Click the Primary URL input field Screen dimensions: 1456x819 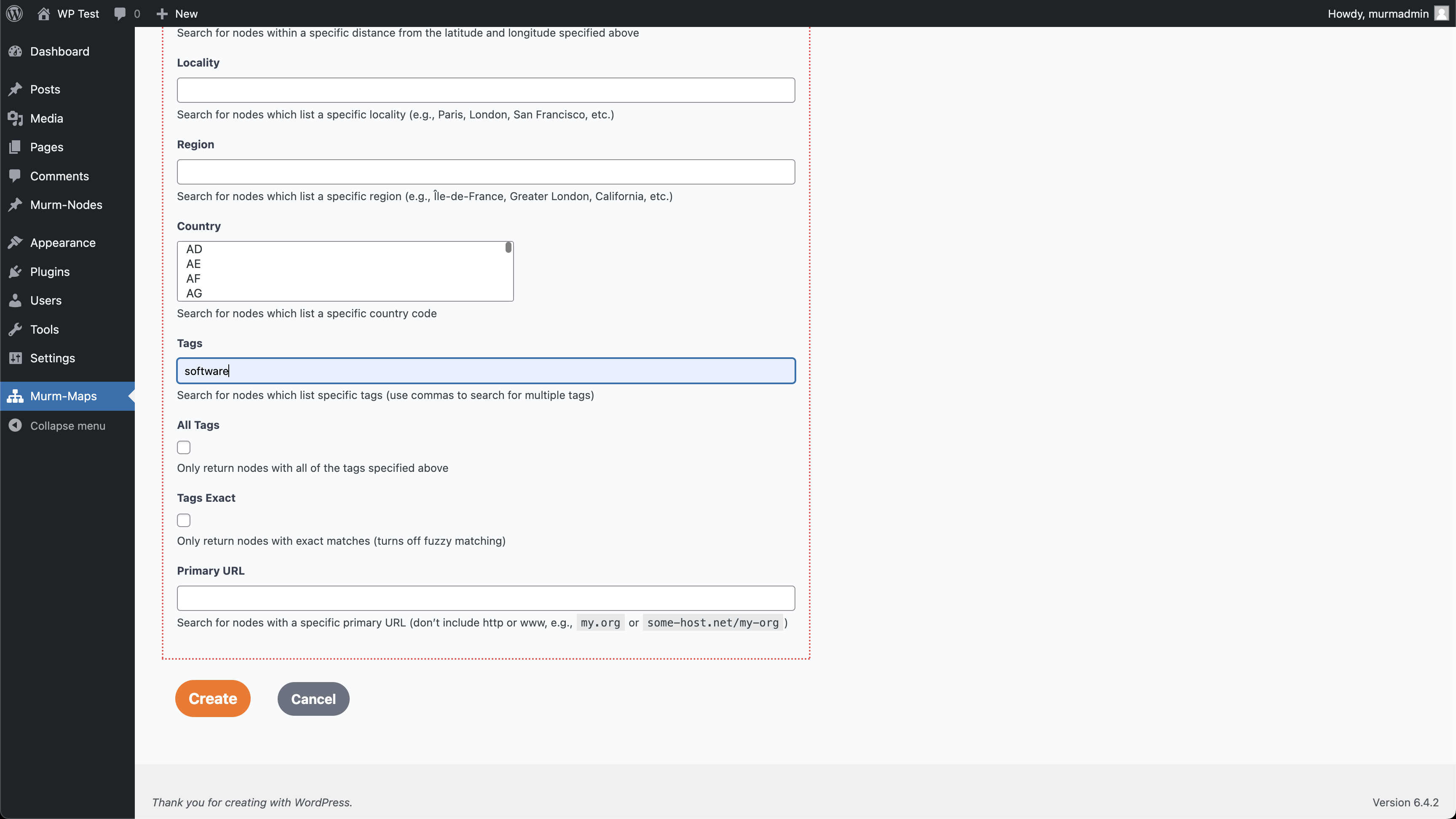(x=486, y=598)
